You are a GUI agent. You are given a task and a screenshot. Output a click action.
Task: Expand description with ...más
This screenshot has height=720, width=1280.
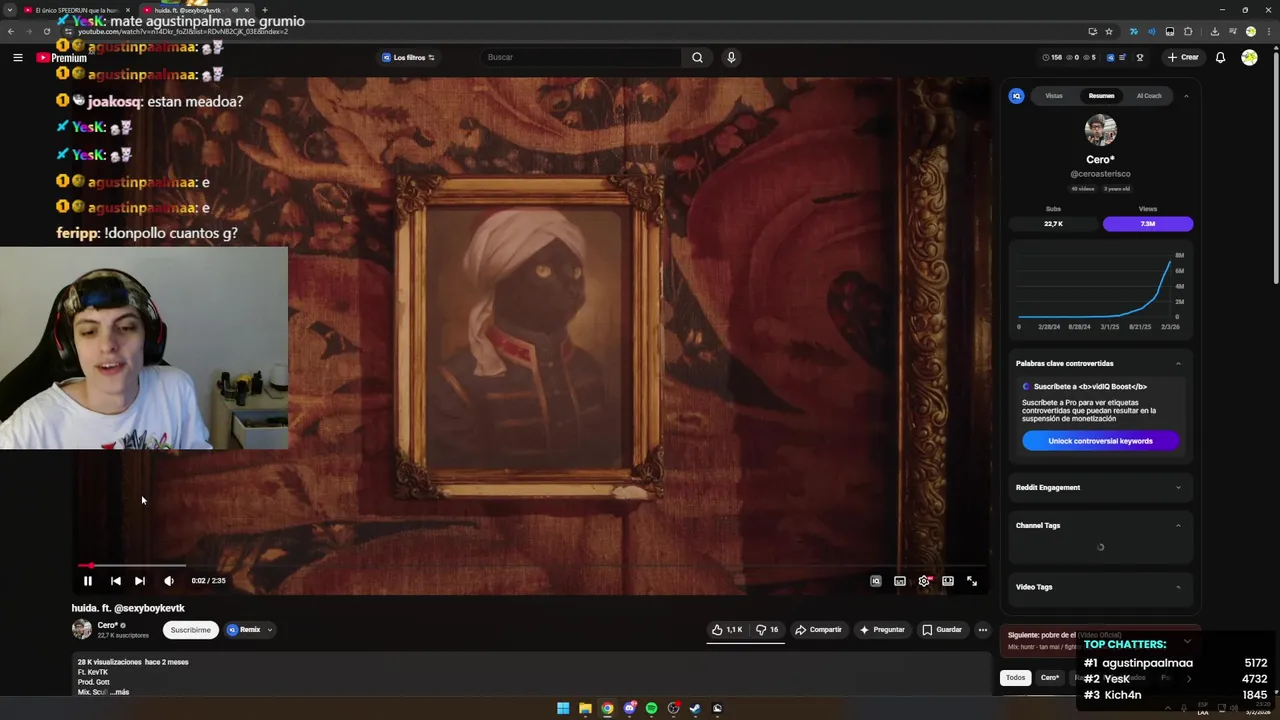point(118,692)
